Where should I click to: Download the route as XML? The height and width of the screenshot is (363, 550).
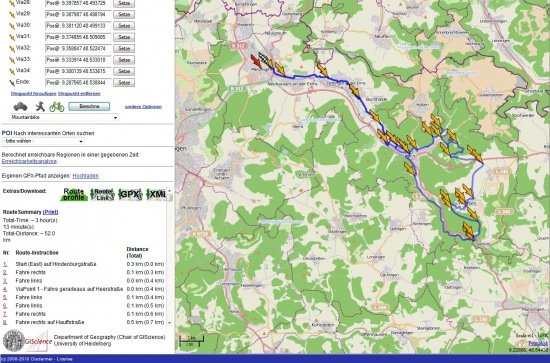coord(156,194)
